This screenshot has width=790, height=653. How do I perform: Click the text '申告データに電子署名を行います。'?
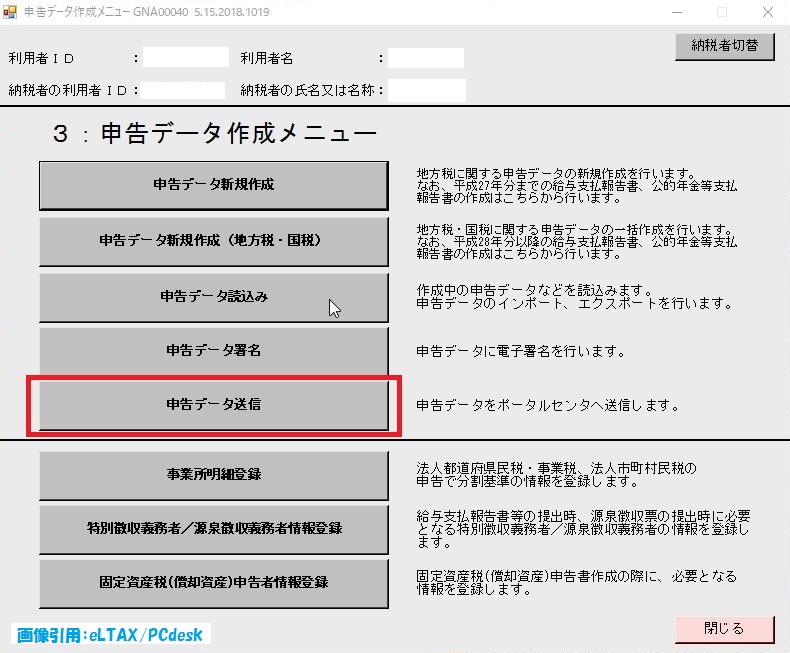520,351
